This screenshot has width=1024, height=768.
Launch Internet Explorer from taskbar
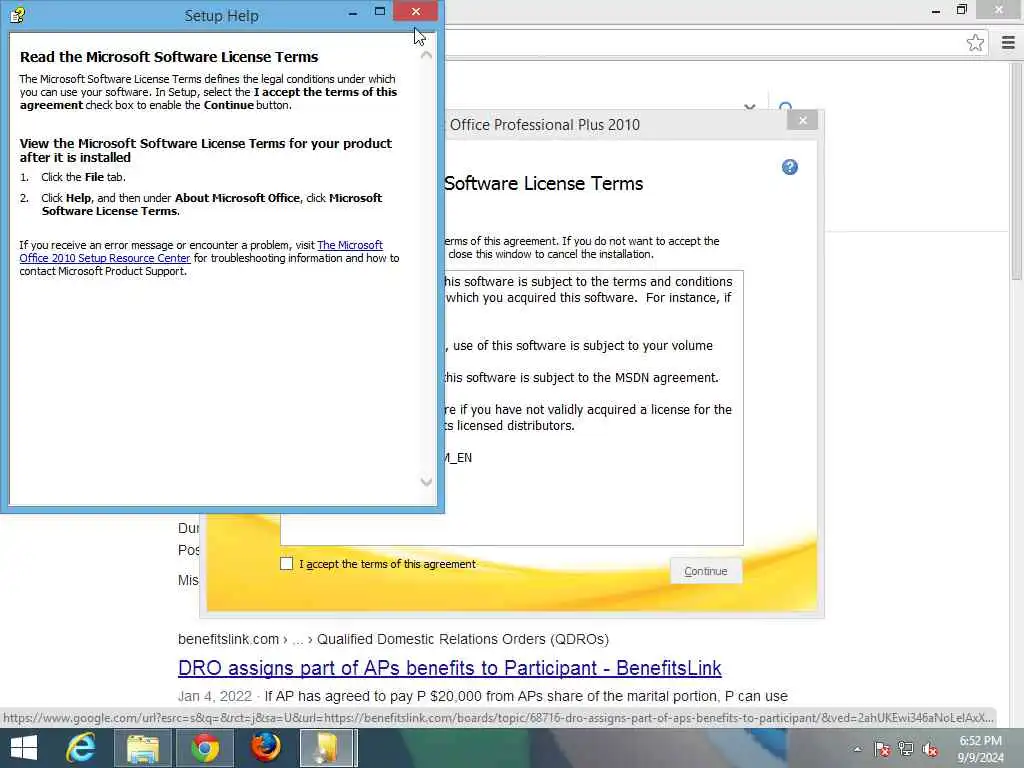coord(82,748)
